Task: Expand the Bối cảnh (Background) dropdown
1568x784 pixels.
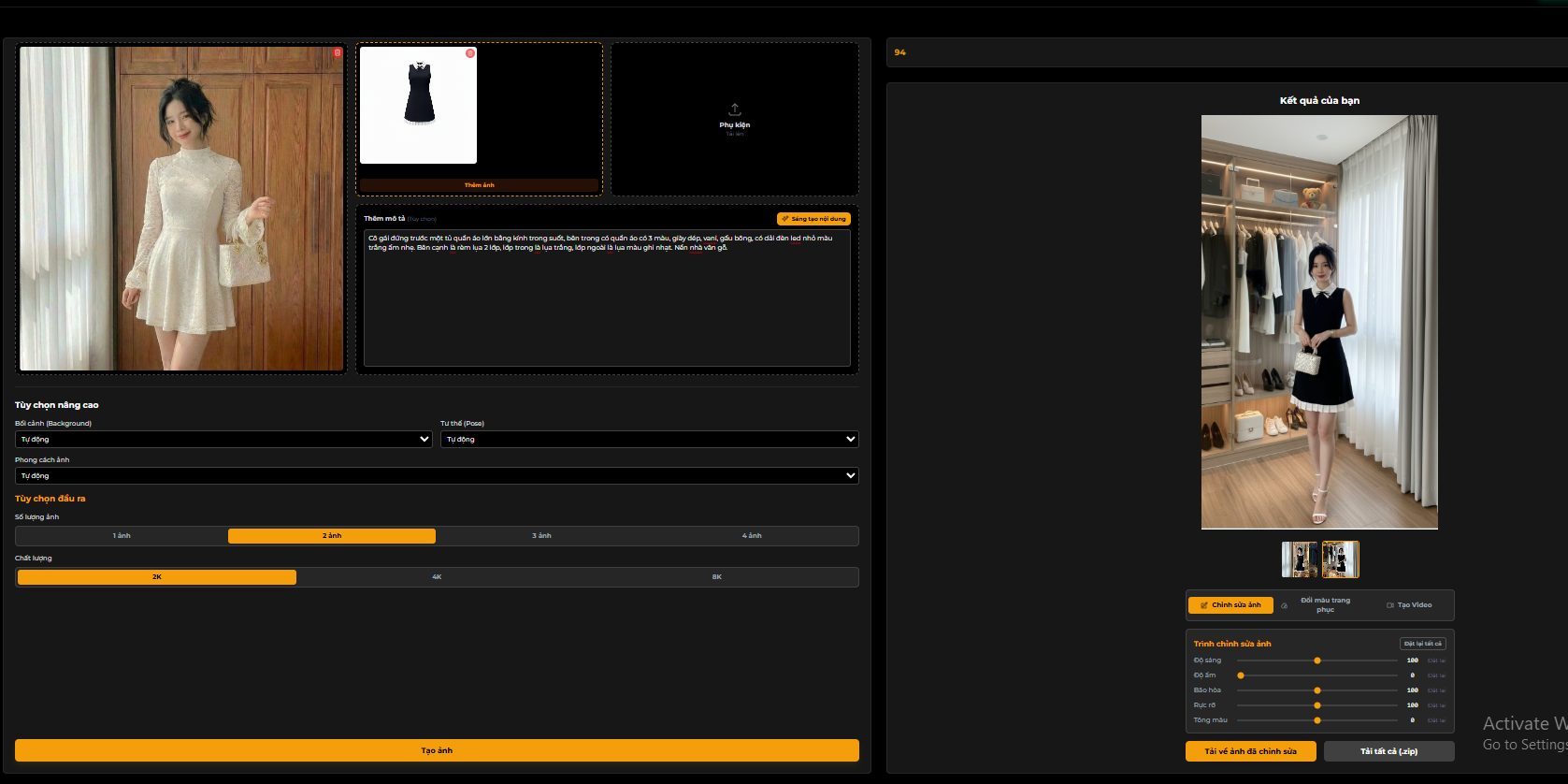Action: tap(223, 439)
